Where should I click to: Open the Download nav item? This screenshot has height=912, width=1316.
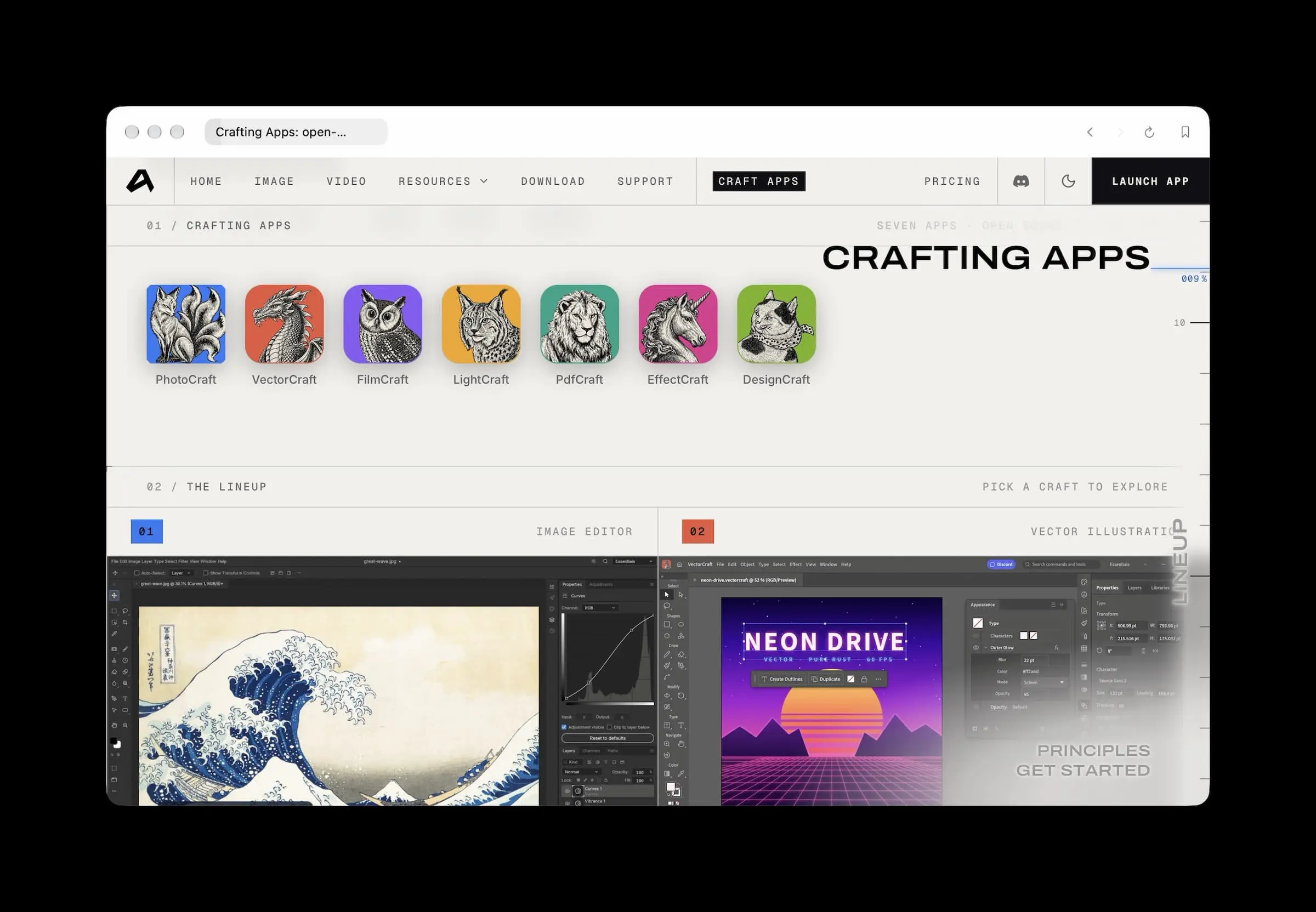pos(553,181)
